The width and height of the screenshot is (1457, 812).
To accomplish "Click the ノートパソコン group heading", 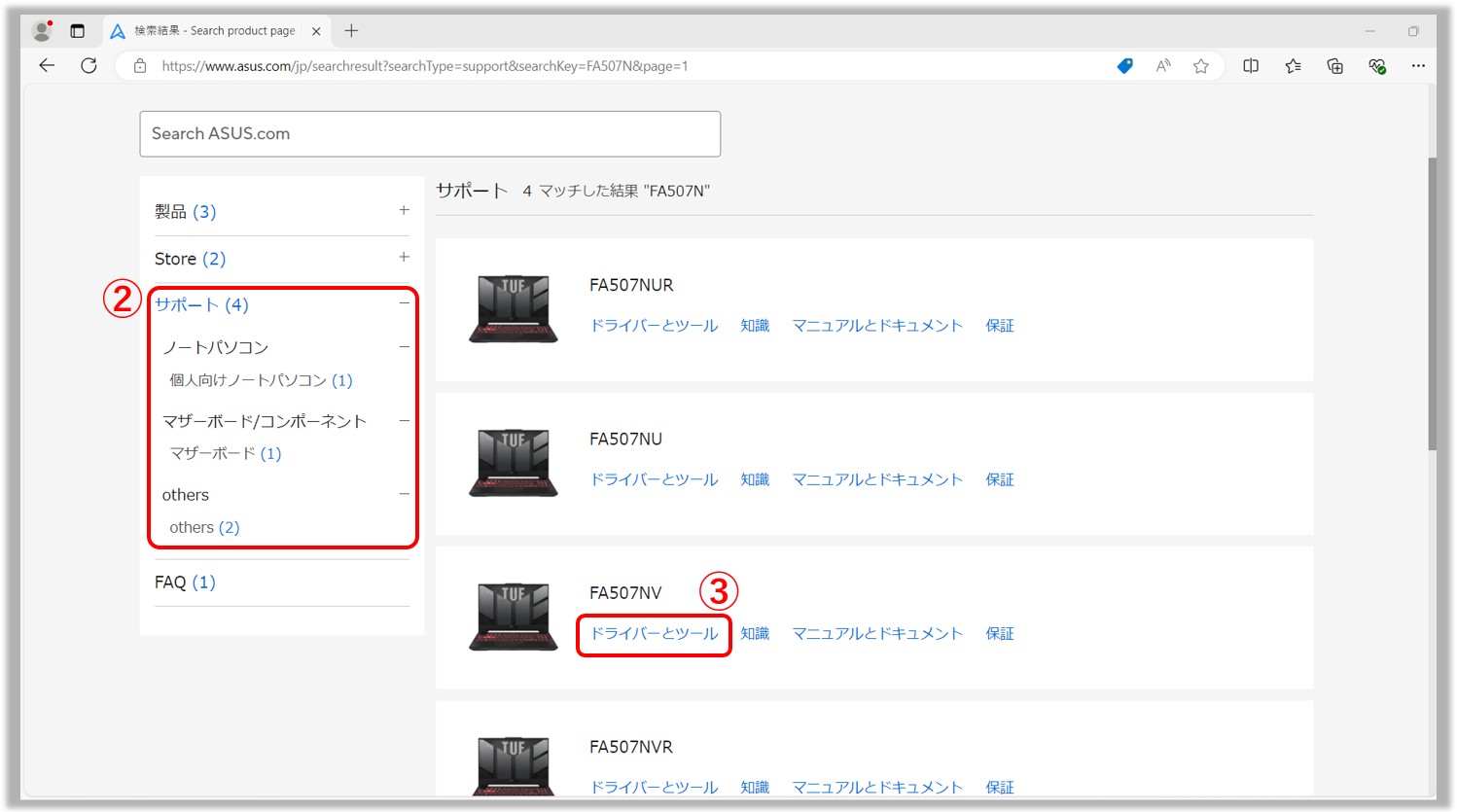I will 215,347.
